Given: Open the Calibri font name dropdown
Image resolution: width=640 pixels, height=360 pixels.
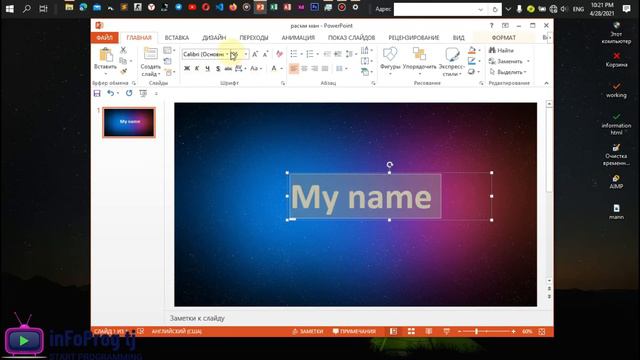Looking at the screenshot, I should [227, 54].
